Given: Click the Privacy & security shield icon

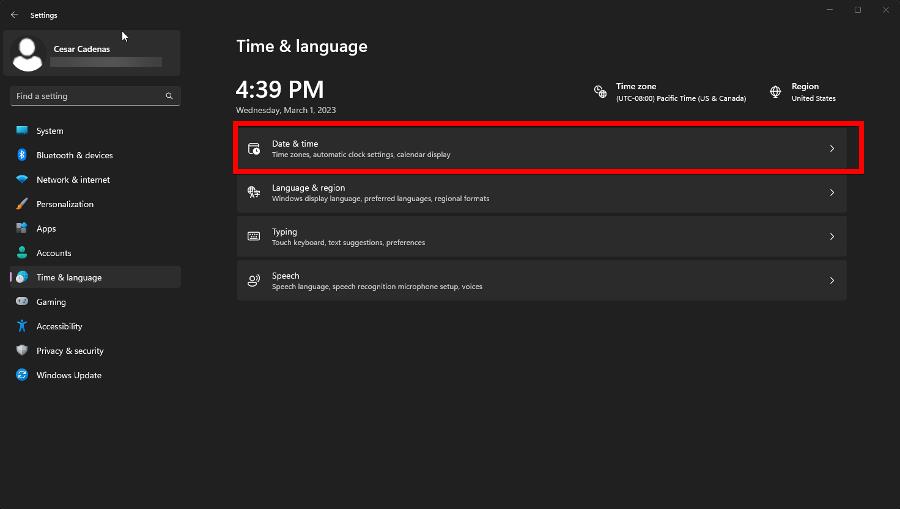Looking at the screenshot, I should 22,350.
